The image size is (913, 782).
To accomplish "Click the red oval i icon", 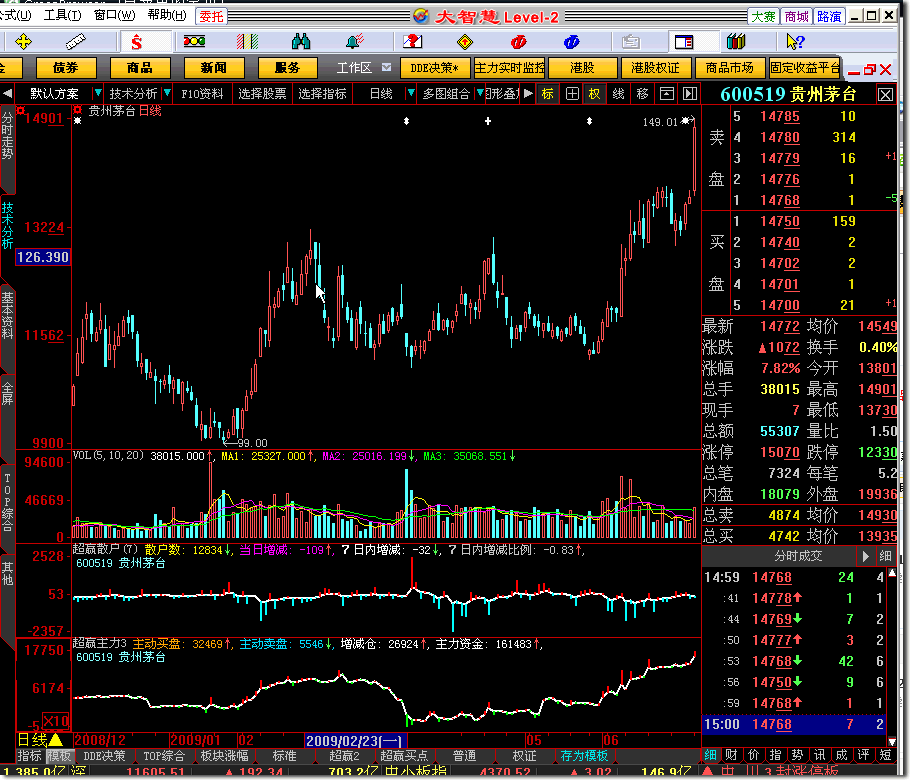I will pyautogui.click(x=518, y=42).
